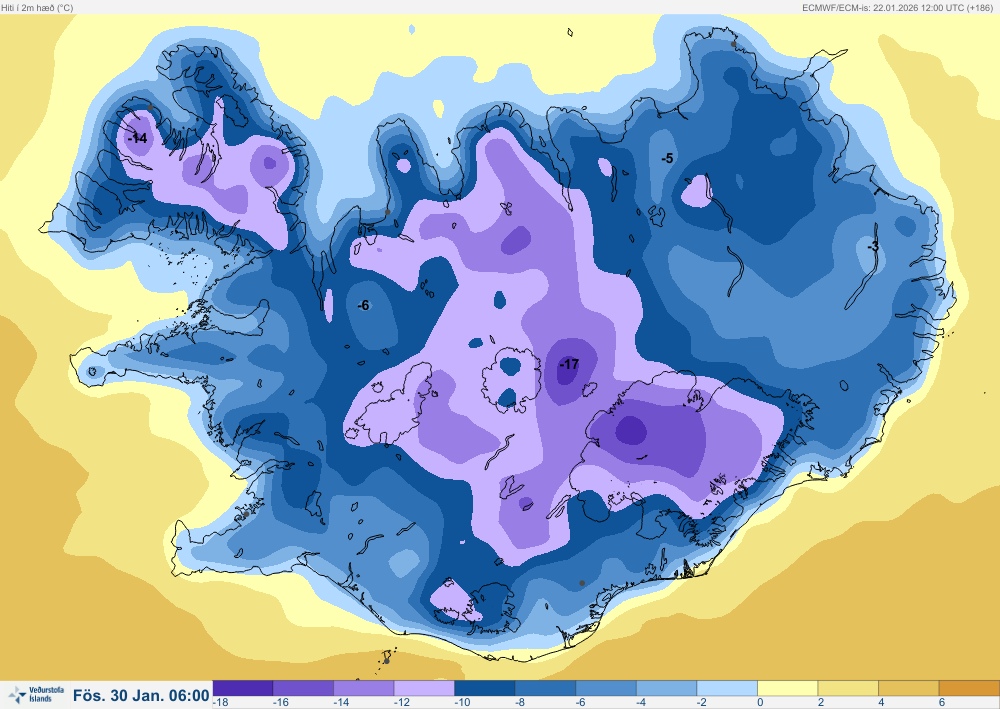Image resolution: width=1000 pixels, height=709 pixels.
Task: Click the legend value '6'
Action: coord(942,703)
